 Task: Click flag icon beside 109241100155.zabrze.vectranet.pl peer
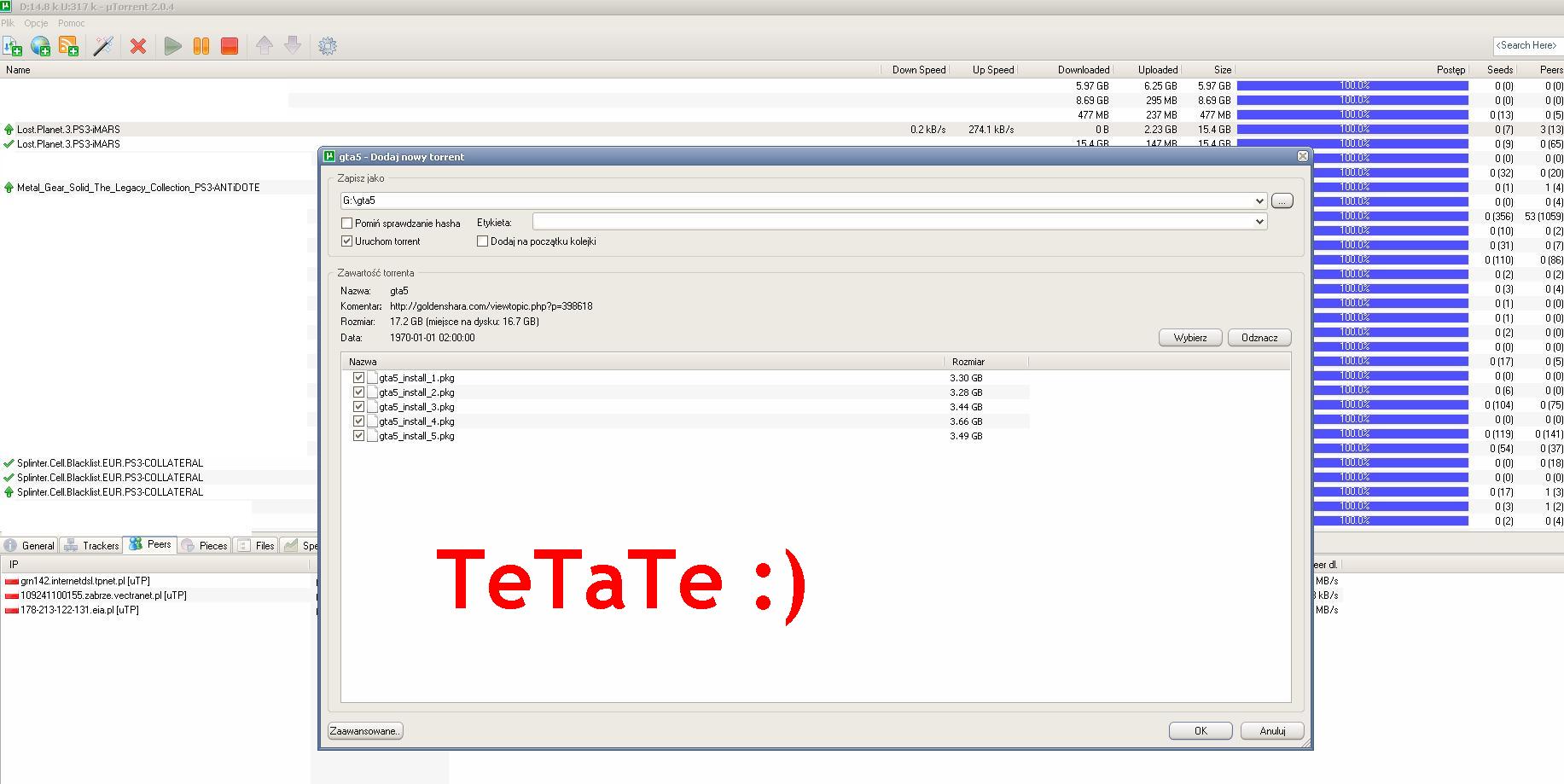point(12,595)
